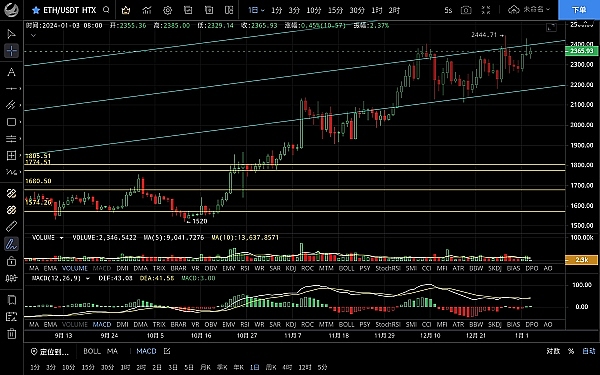600x375 pixels.
Task: Toggle ETH/USDT favorite star
Action: click(36, 10)
